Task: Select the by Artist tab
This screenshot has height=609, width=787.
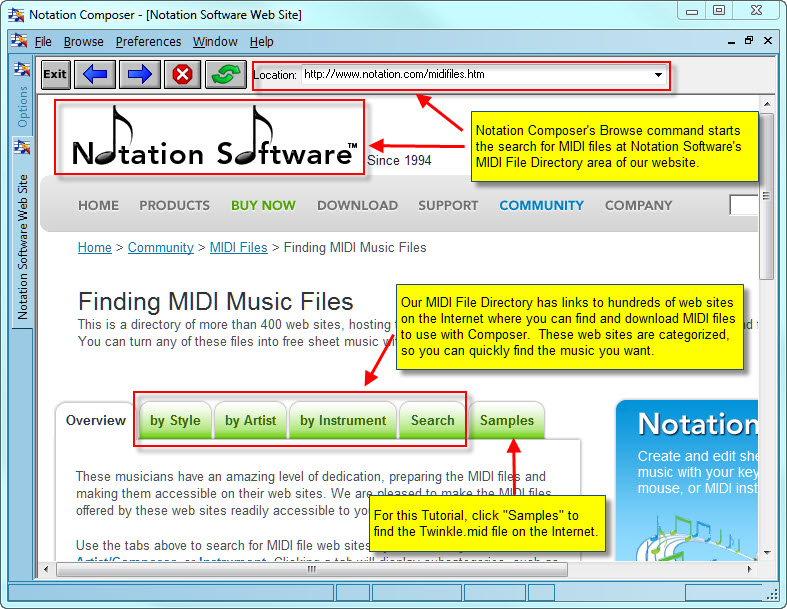Action: point(250,420)
